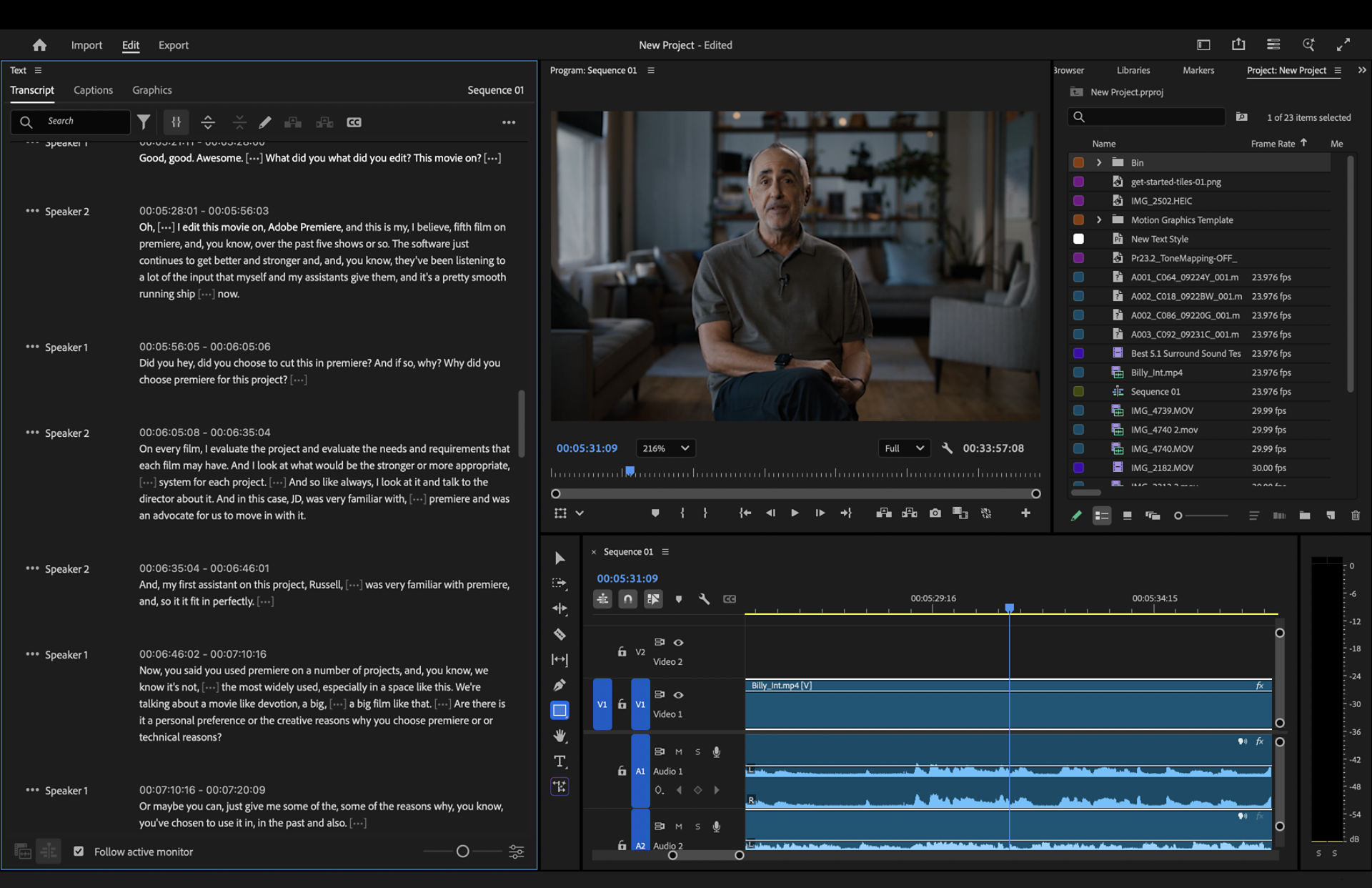Open the 216% zoom level dropdown
This screenshot has width=1372, height=888.
(x=665, y=448)
